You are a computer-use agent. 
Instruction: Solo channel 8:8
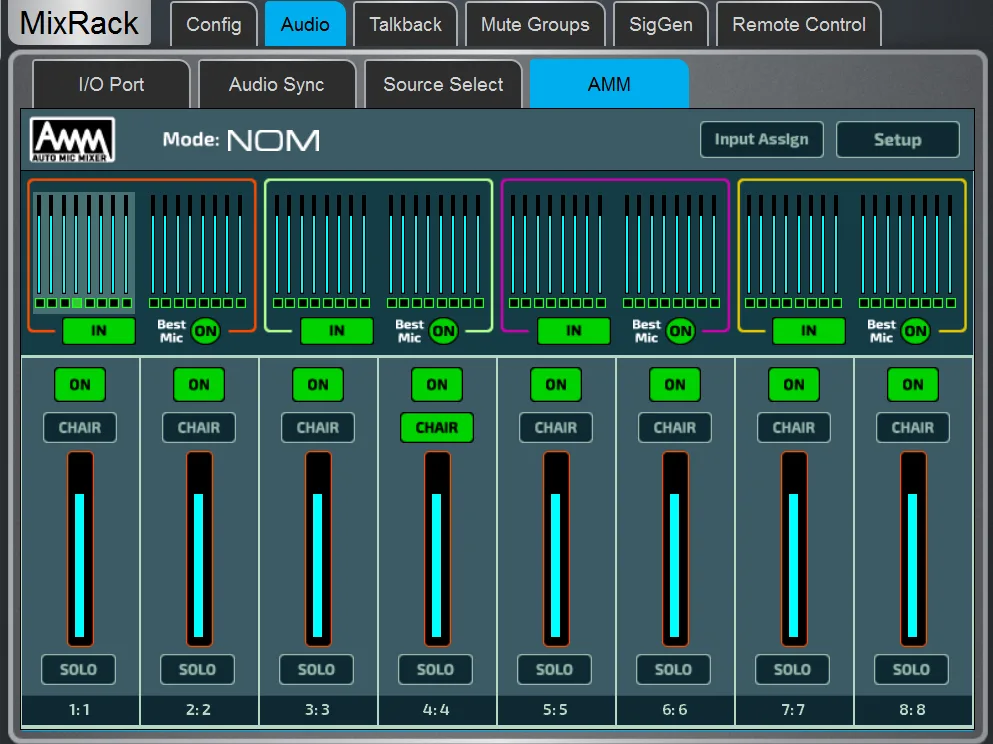click(x=912, y=669)
